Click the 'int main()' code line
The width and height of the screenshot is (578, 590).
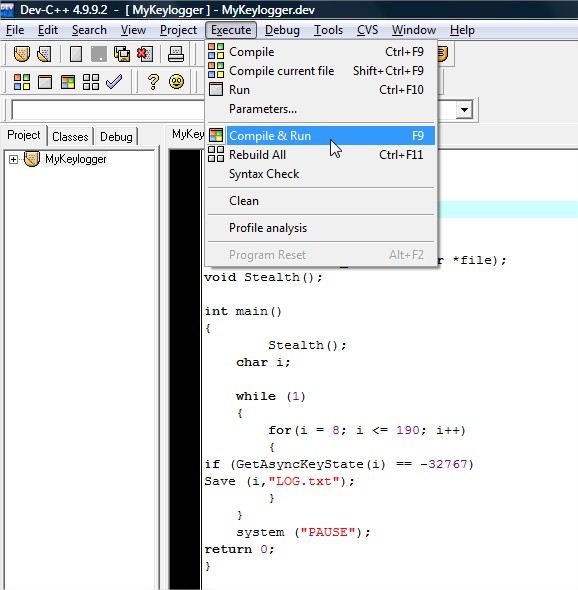pyautogui.click(x=243, y=311)
